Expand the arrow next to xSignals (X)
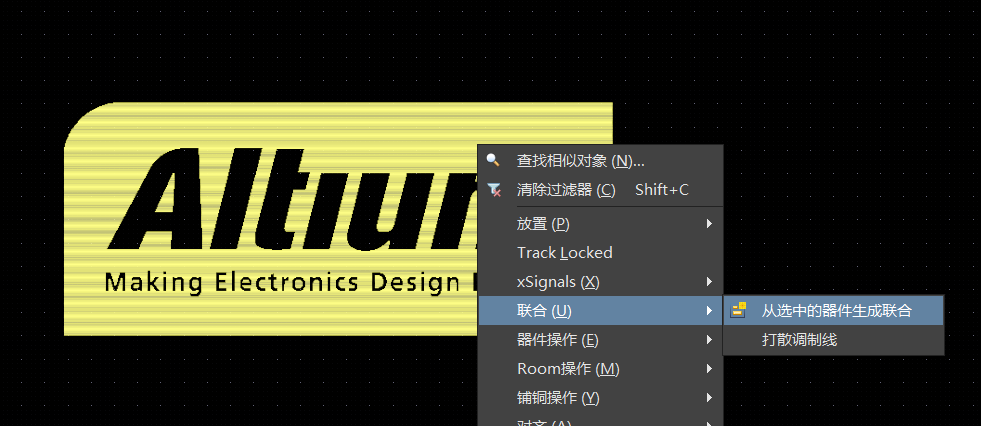 [x=709, y=281]
